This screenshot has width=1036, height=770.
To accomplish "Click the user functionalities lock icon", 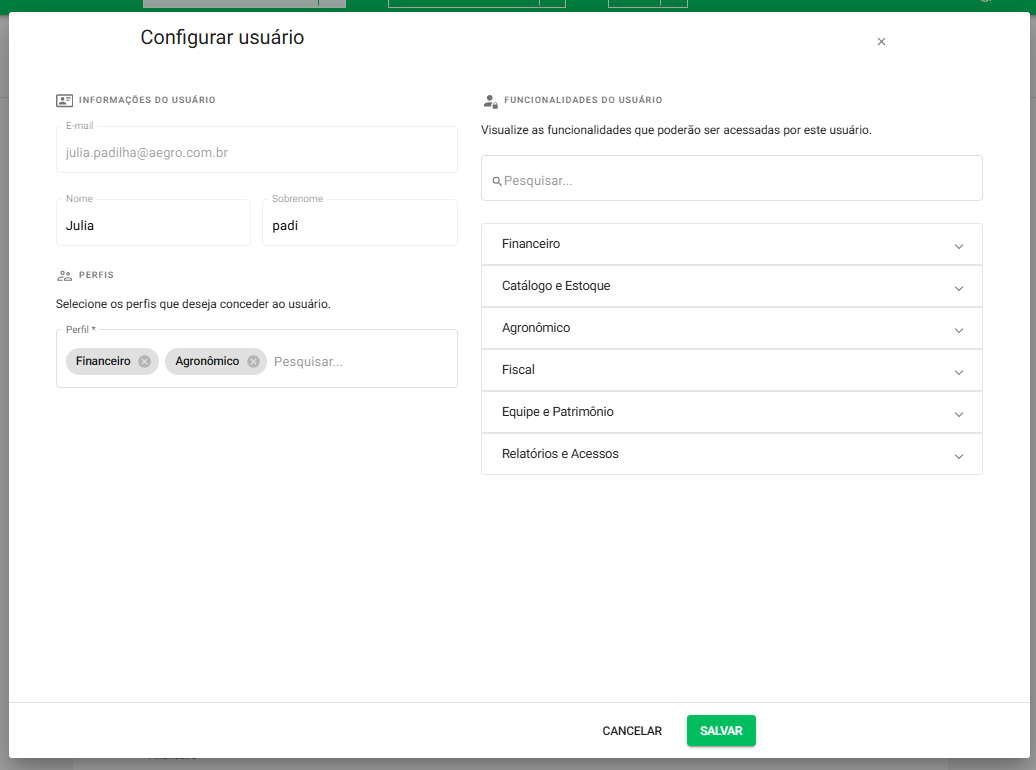I will coord(490,101).
